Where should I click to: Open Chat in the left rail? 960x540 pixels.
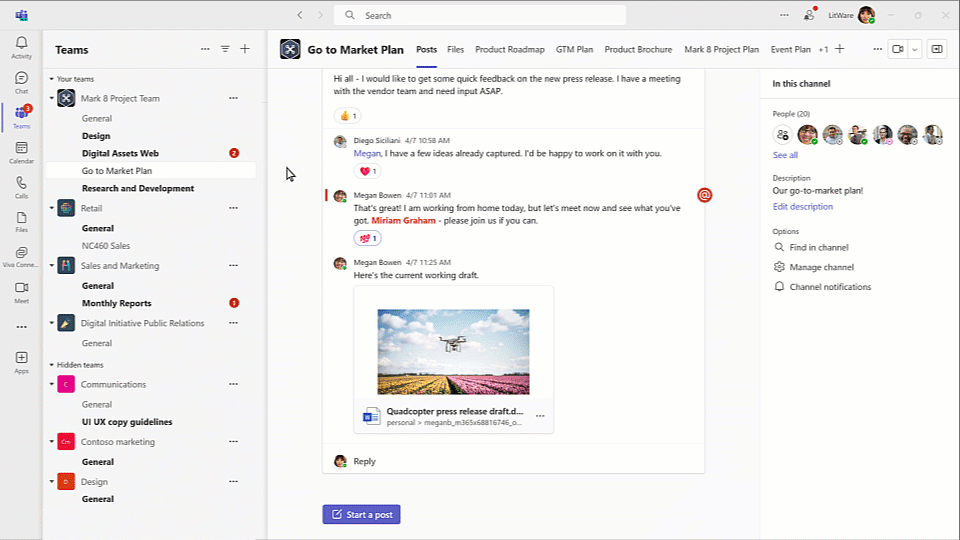pyautogui.click(x=21, y=82)
